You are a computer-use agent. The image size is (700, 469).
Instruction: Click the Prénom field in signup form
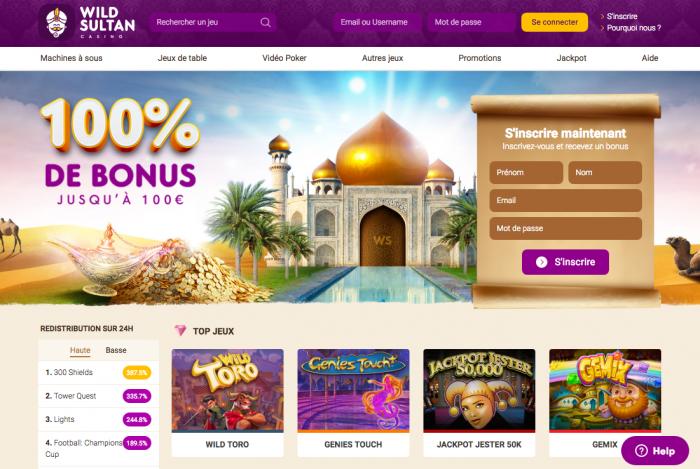click(x=526, y=173)
